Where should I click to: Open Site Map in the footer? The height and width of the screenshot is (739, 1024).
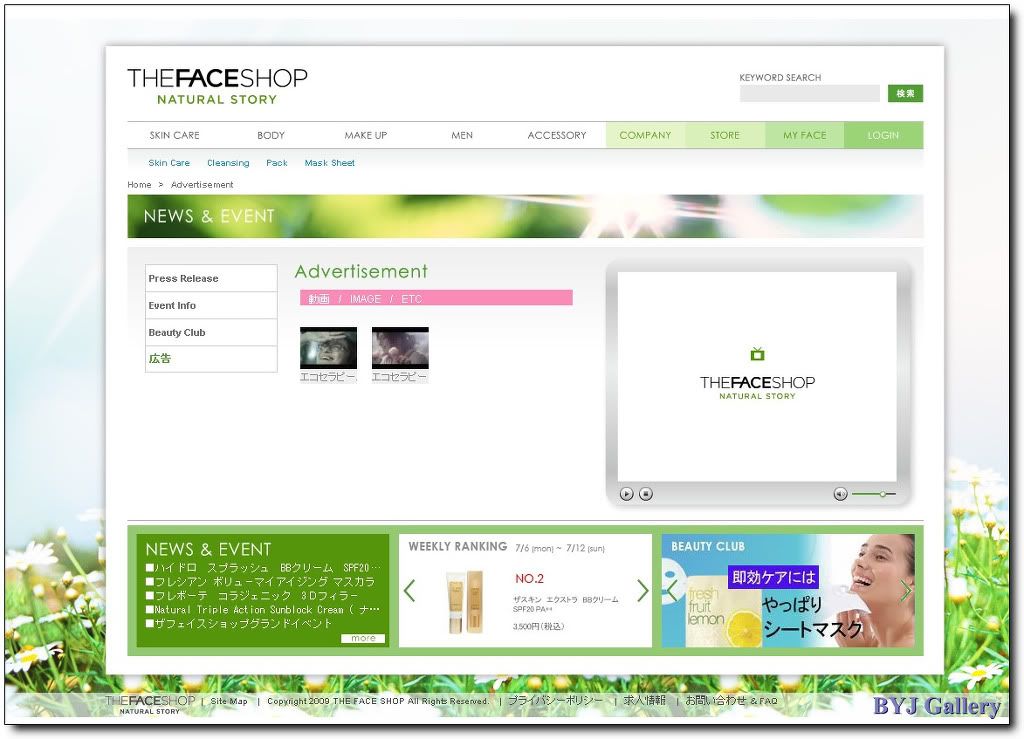[x=229, y=701]
